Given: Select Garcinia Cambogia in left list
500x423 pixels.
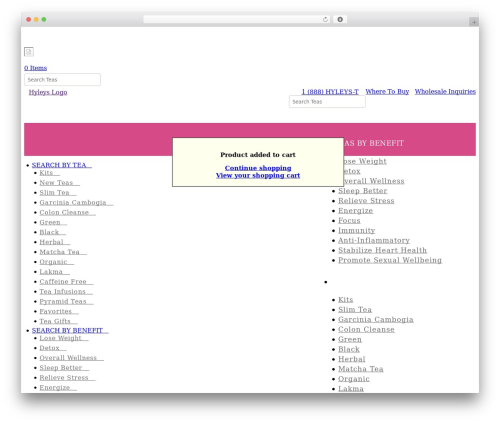Looking at the screenshot, I should tap(76, 202).
